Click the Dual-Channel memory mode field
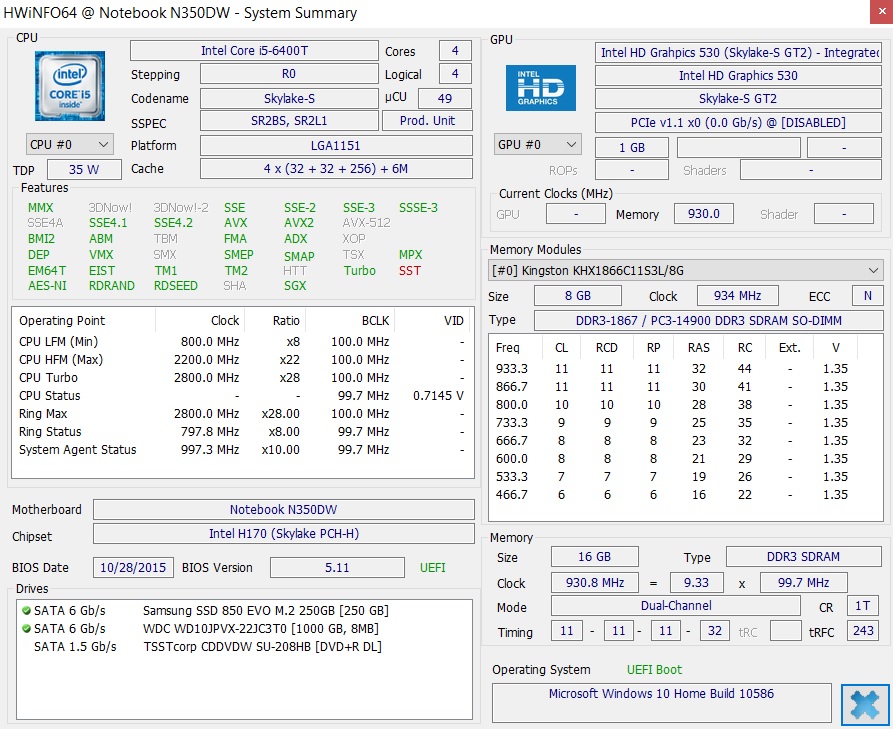The width and height of the screenshot is (893, 729). 676,606
